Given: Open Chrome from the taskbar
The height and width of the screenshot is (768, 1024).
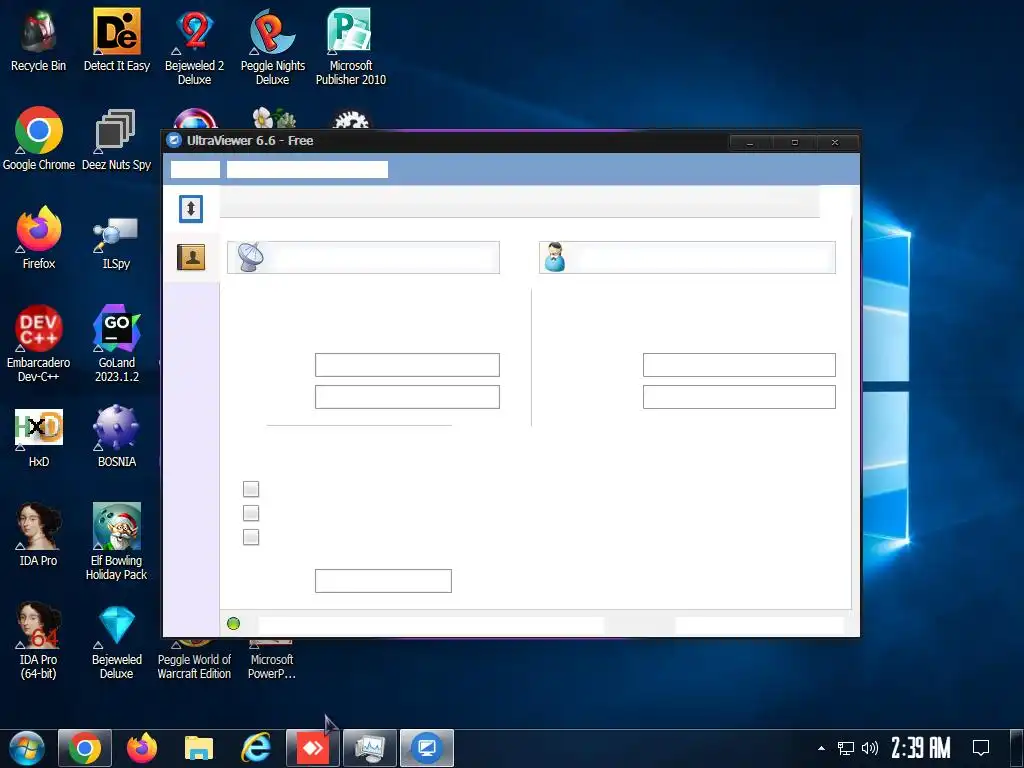Looking at the screenshot, I should click(85, 748).
